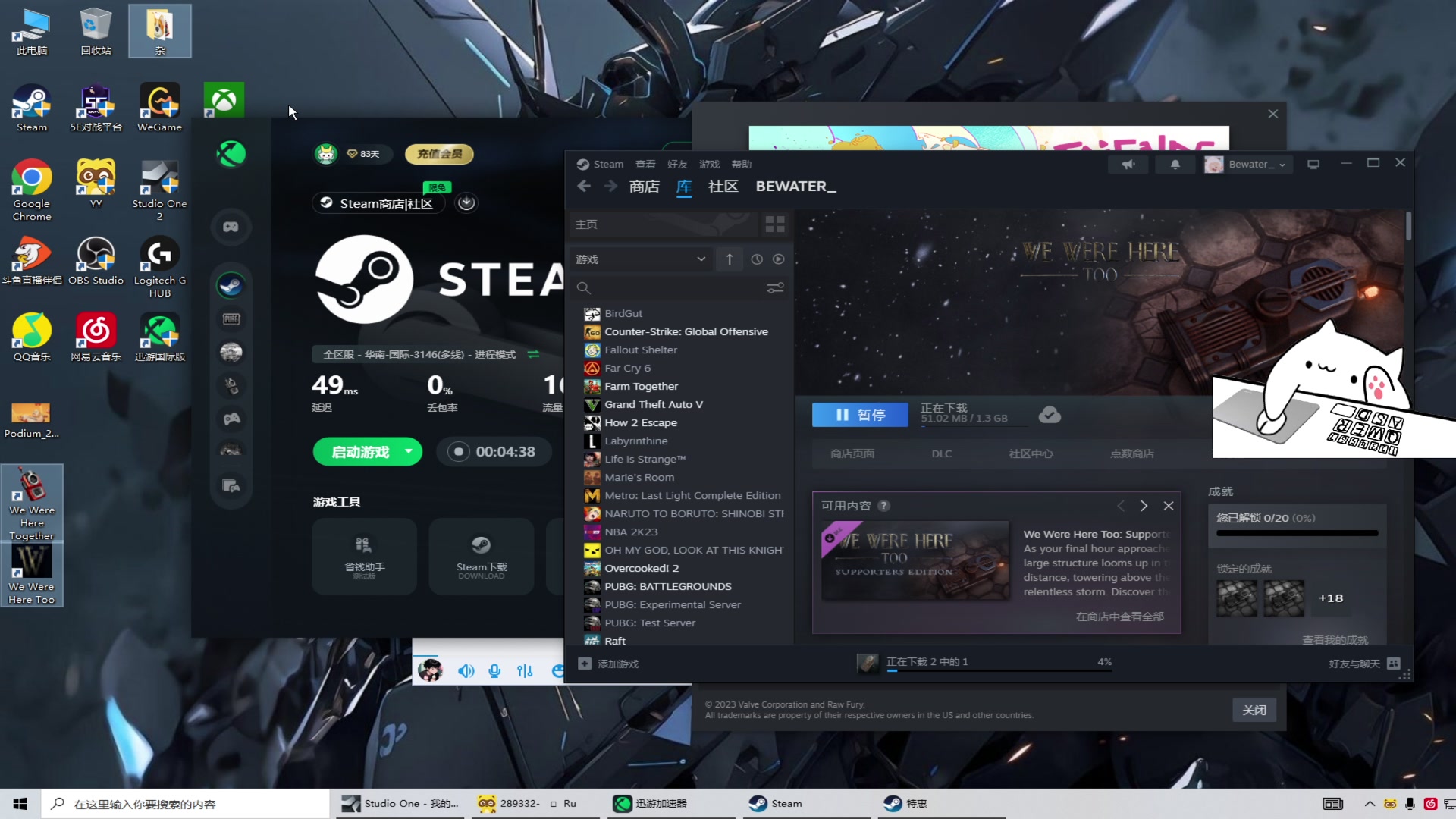
Task: Click download arrow next to Steam商店|社区
Action: point(466,202)
